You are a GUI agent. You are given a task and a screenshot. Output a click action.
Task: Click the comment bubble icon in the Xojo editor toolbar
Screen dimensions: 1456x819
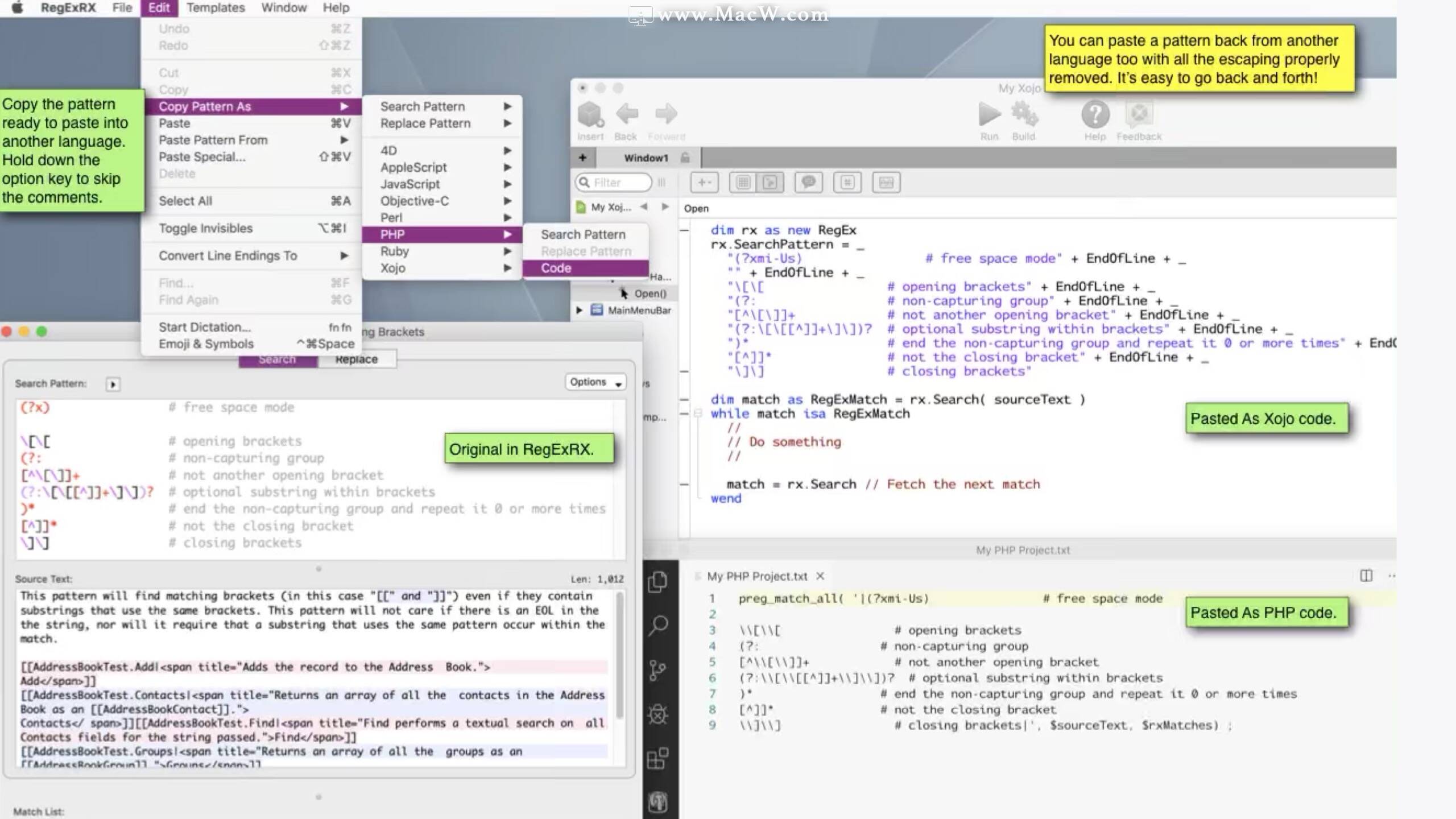click(808, 183)
